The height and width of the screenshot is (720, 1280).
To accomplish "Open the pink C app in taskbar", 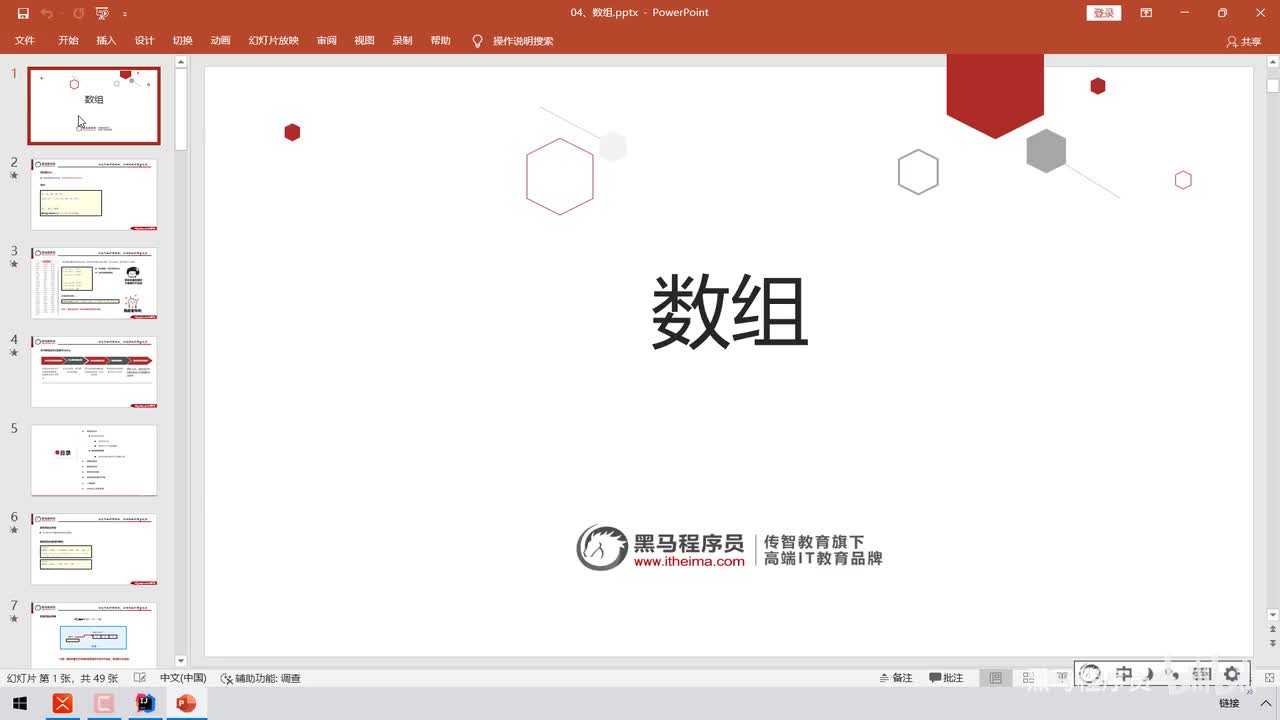I will pyautogui.click(x=103, y=704).
